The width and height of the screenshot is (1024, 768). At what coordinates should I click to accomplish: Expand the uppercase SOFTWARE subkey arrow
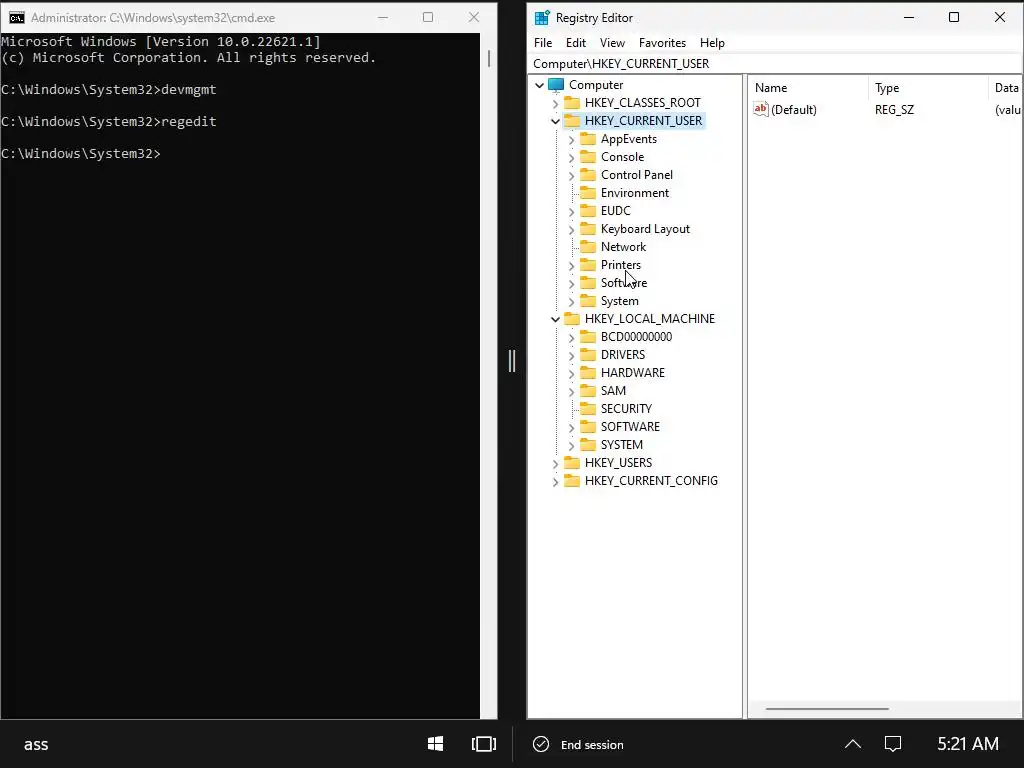coord(571,427)
